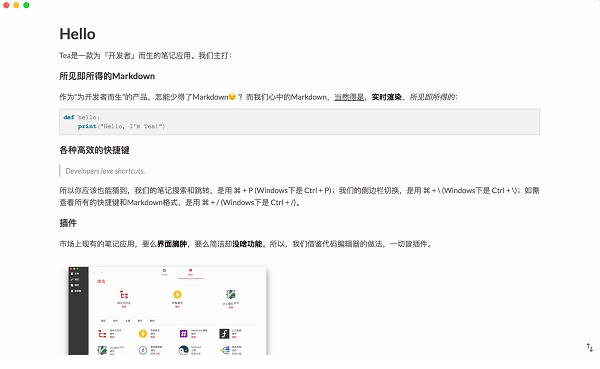Click the "各种高效的快捷键" heading
The image size is (600, 369).
[x=94, y=150]
